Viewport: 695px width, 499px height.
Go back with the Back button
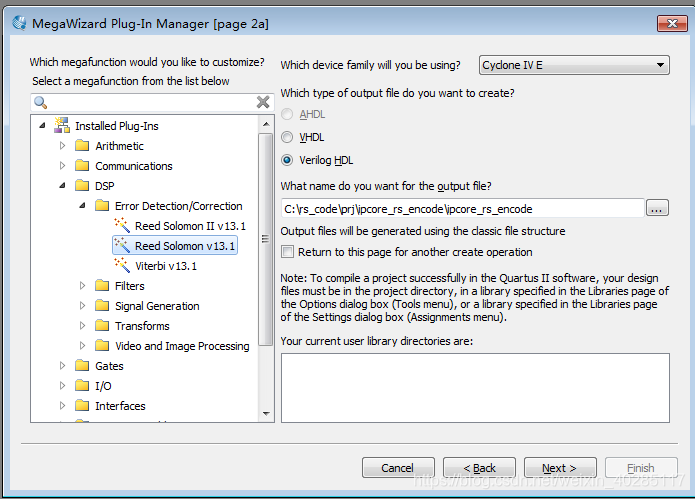tap(479, 468)
